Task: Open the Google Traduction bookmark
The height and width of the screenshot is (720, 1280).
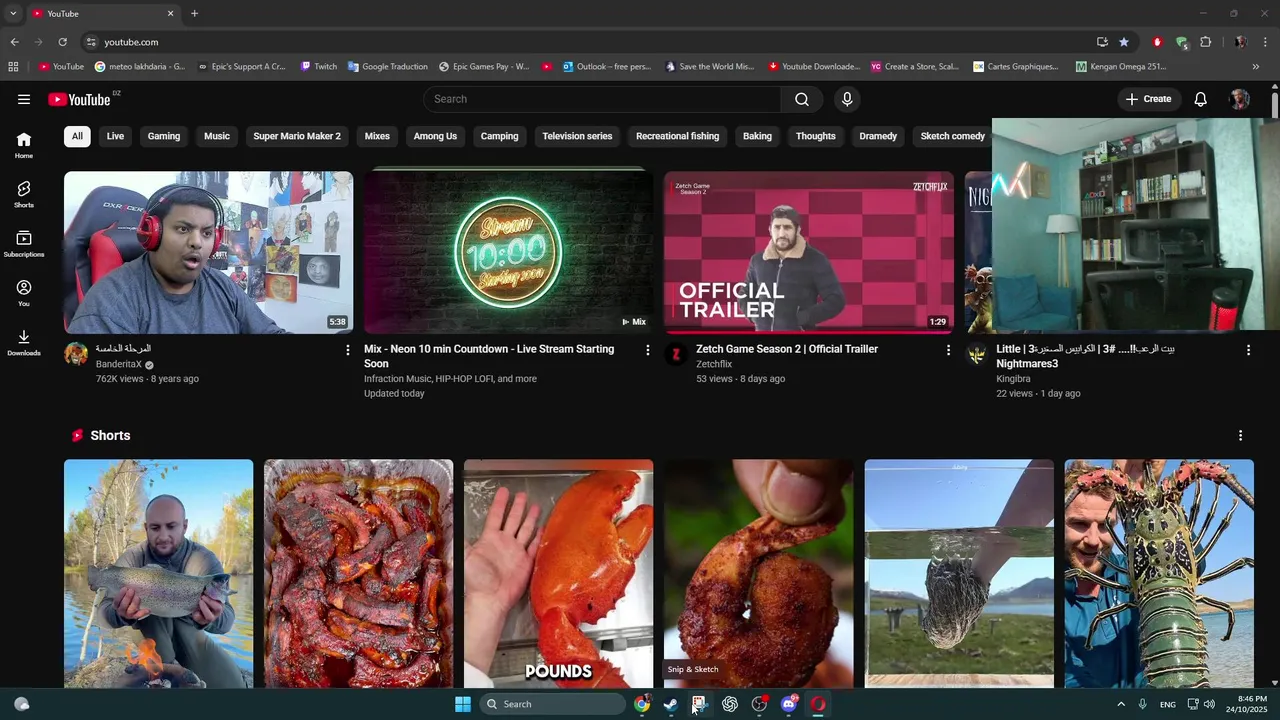Action: [x=388, y=67]
